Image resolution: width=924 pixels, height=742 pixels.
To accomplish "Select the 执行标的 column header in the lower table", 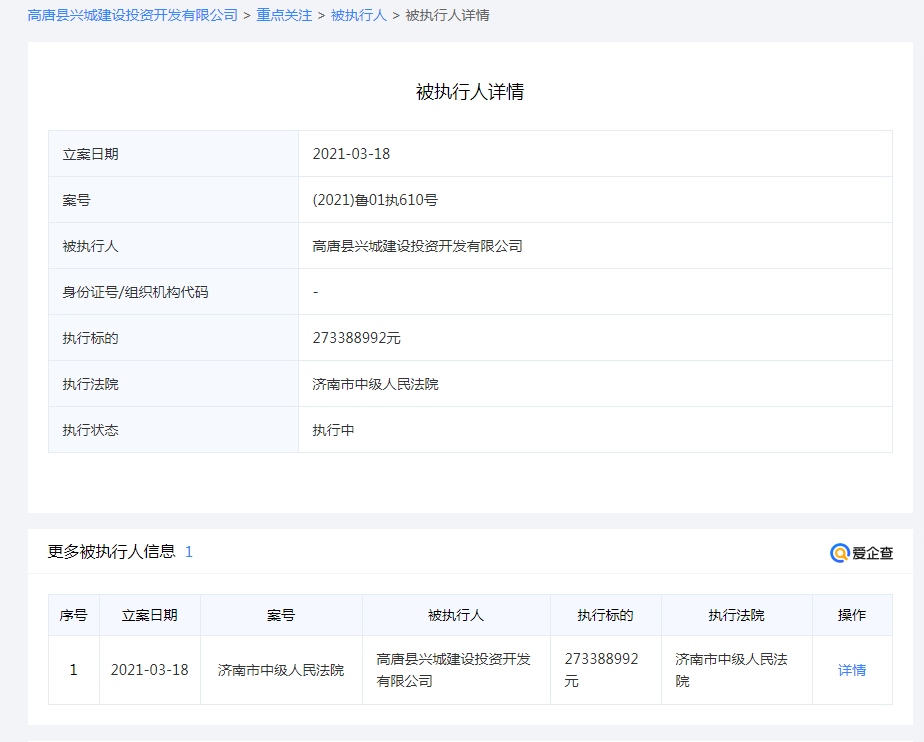I will click(x=605, y=615).
